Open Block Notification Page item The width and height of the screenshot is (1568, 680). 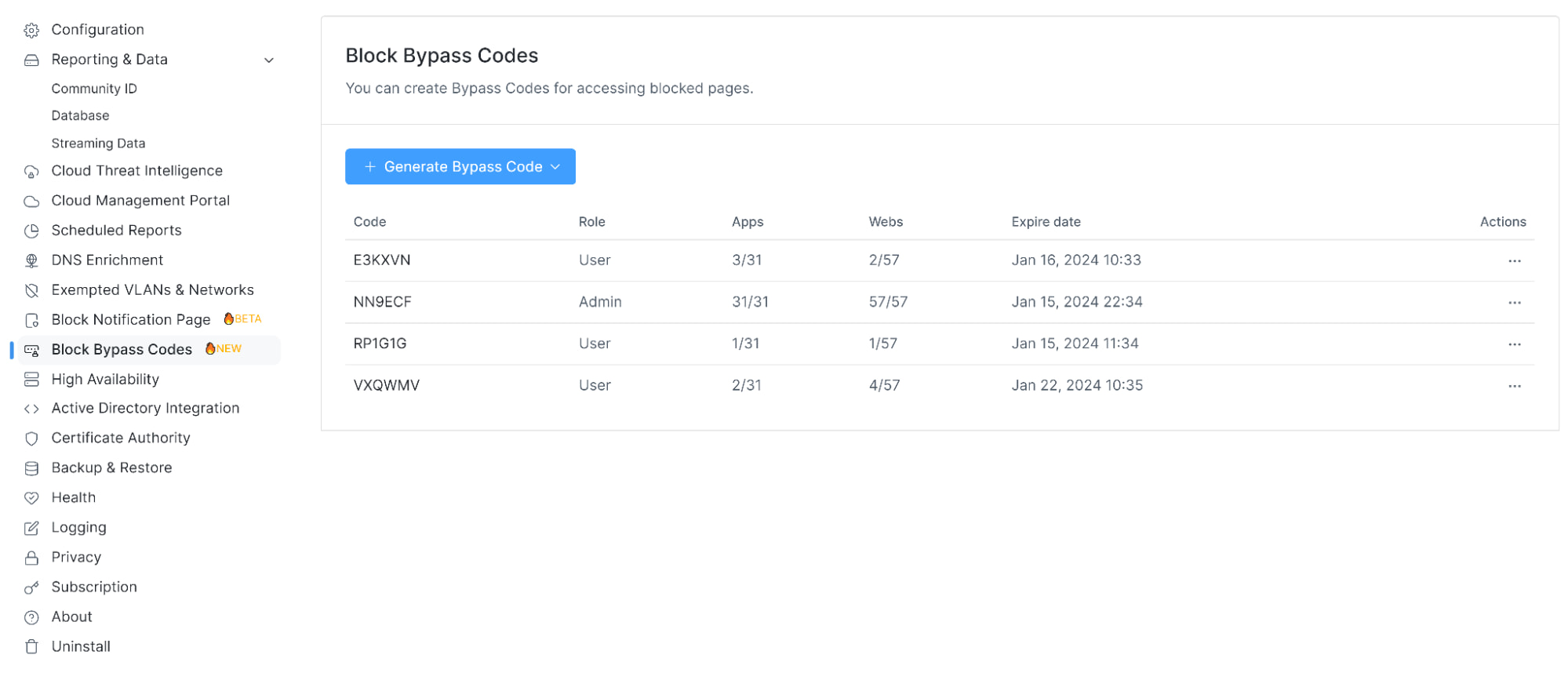coord(131,320)
